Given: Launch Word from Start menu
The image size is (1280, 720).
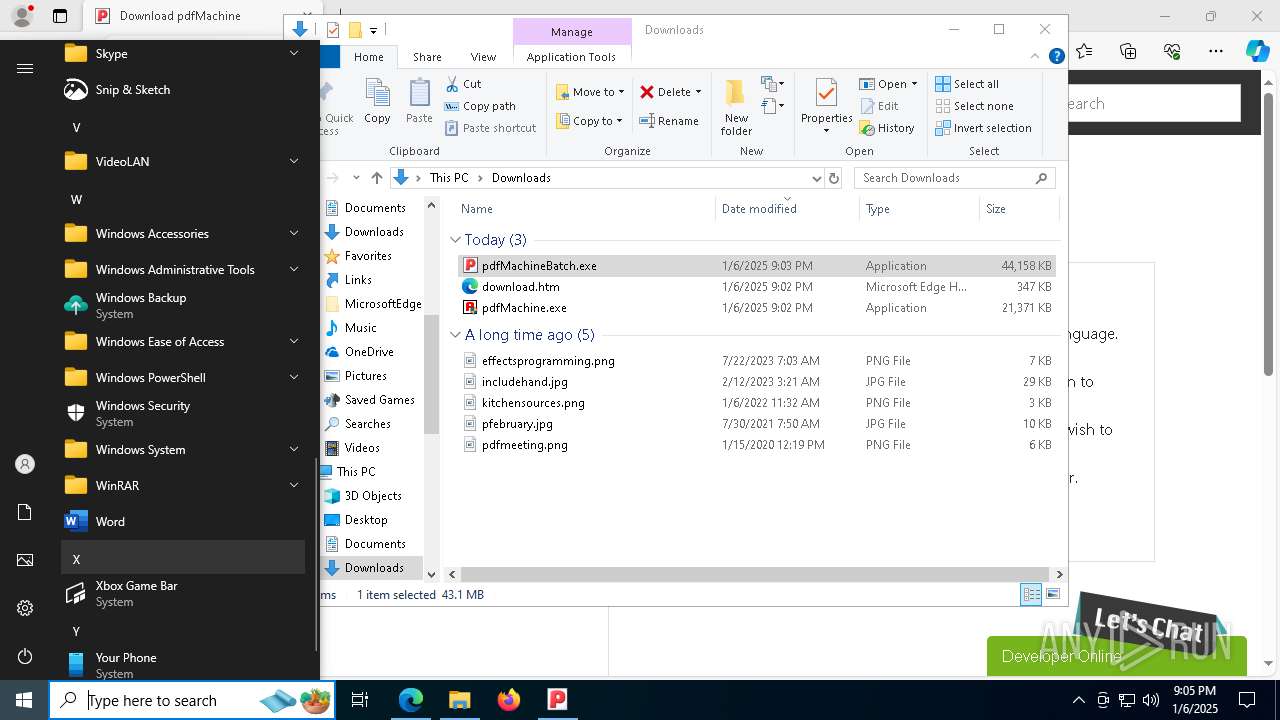Looking at the screenshot, I should (x=183, y=522).
